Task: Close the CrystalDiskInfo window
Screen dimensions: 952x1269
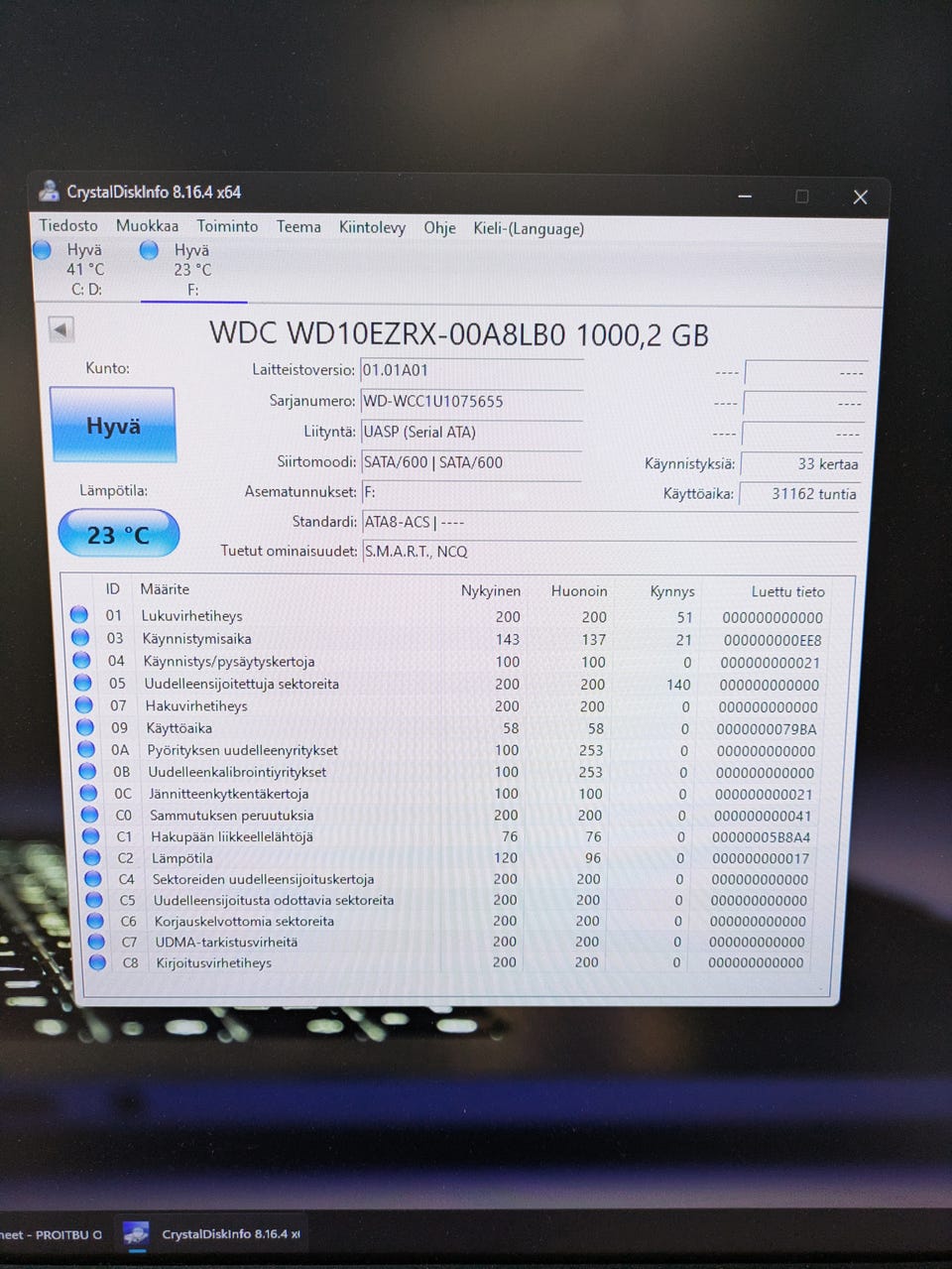Action: coord(860,197)
